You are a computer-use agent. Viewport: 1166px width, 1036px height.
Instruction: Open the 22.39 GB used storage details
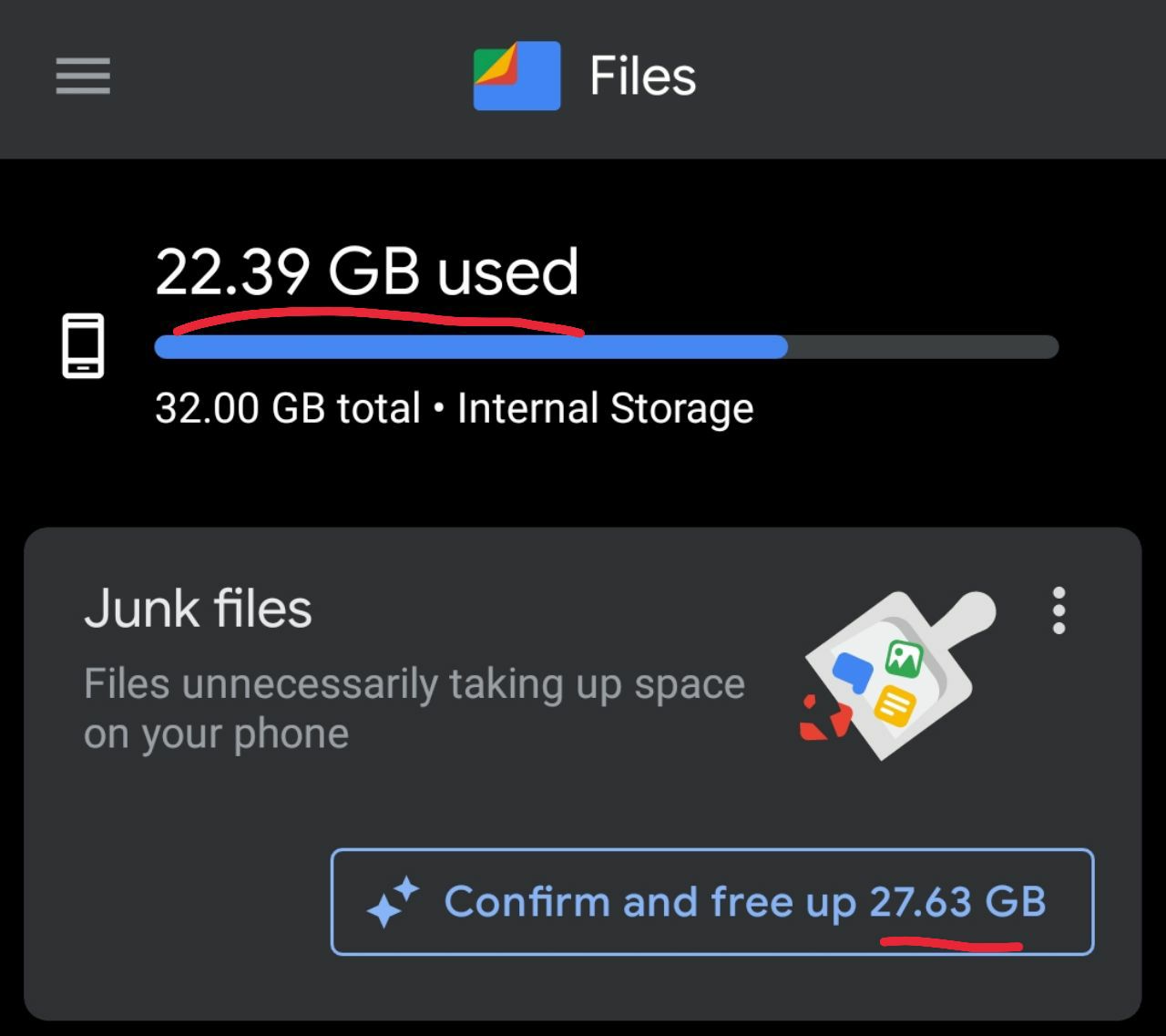tap(366, 272)
